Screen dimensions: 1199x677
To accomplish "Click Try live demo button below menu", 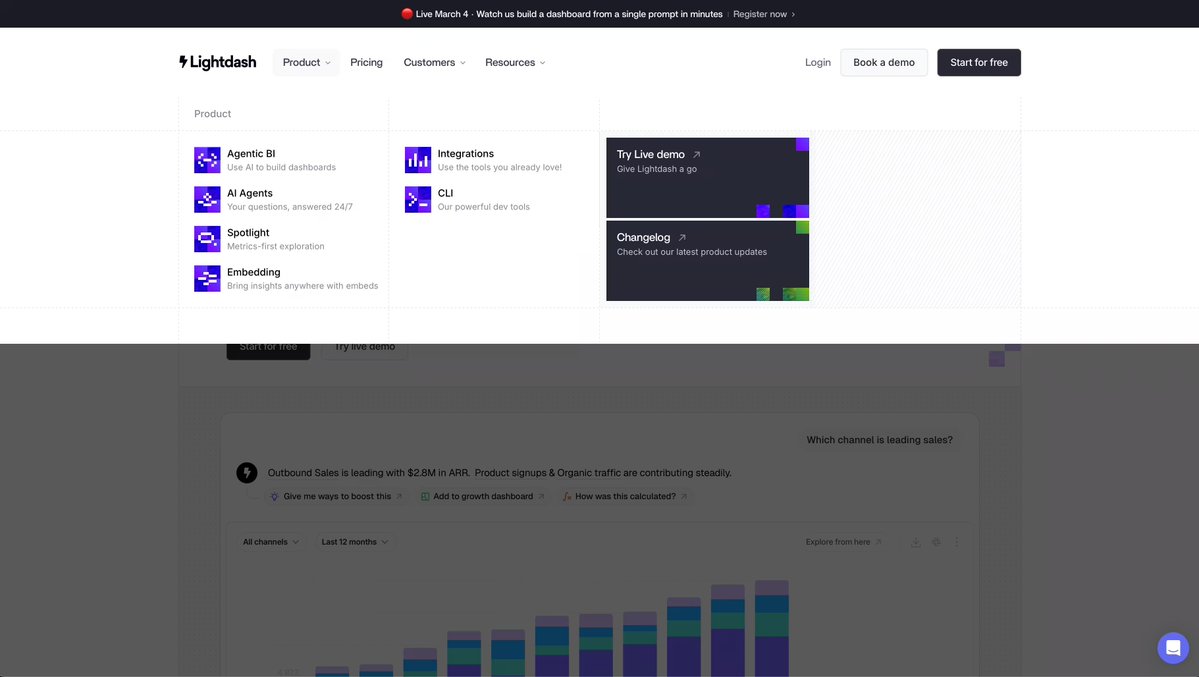I will 365,349.
